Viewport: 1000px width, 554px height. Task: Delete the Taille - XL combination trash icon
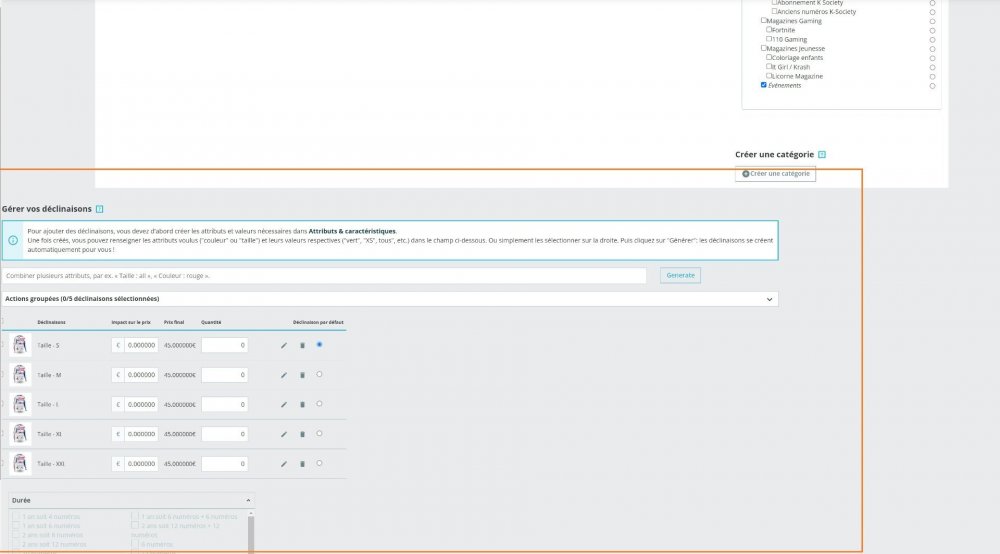click(x=302, y=434)
